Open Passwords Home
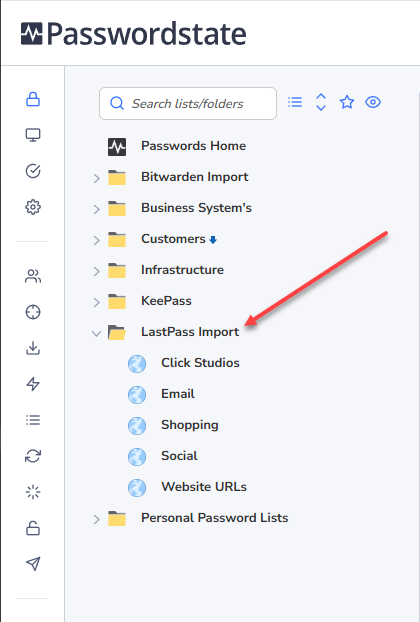This screenshot has height=622, width=420. (194, 146)
